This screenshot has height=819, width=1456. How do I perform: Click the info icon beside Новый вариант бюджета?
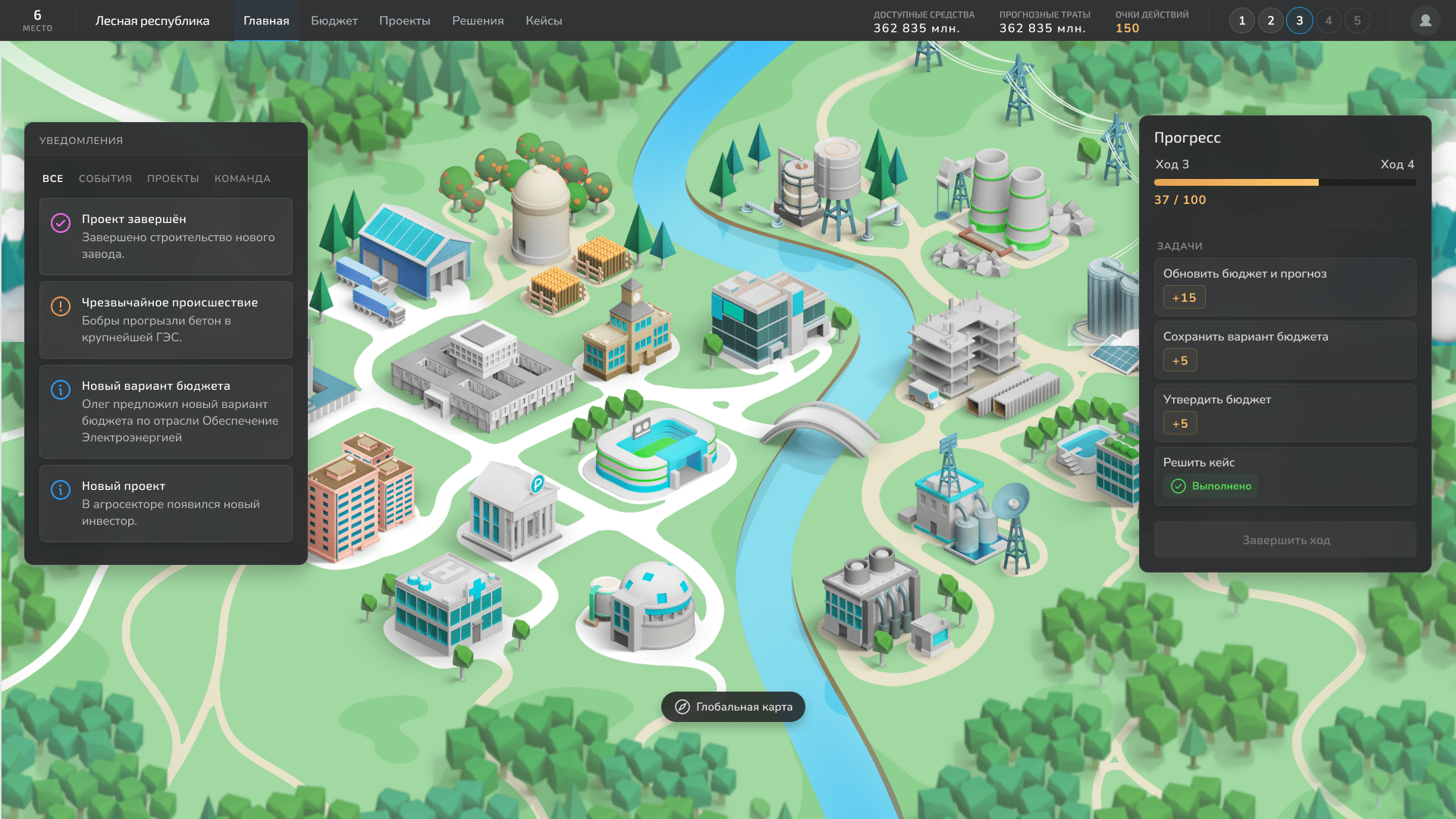click(x=61, y=389)
